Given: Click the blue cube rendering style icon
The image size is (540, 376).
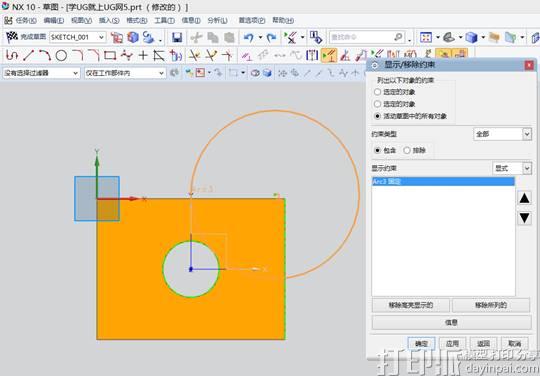Looking at the screenshot, I should tap(471, 37).
